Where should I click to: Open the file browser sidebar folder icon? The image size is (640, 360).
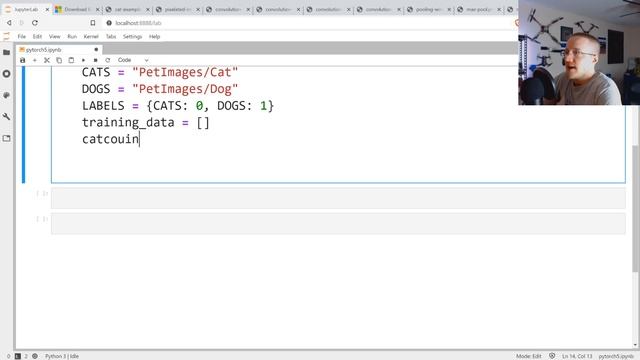pyautogui.click(x=7, y=52)
